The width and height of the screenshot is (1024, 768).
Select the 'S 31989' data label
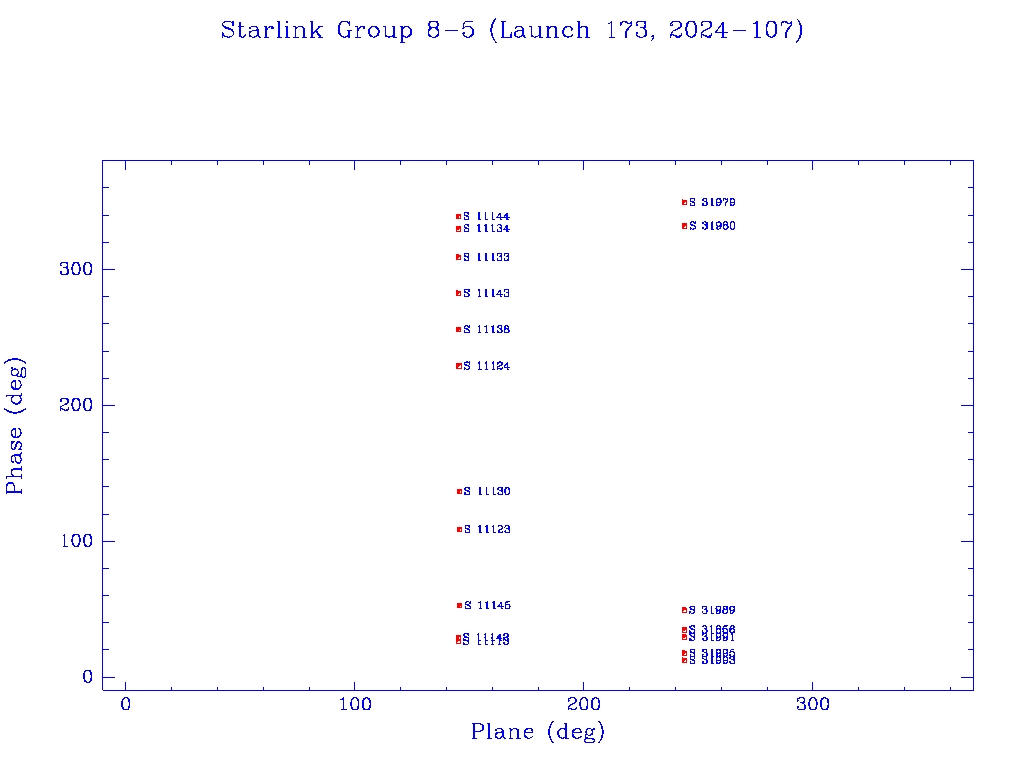(x=712, y=610)
